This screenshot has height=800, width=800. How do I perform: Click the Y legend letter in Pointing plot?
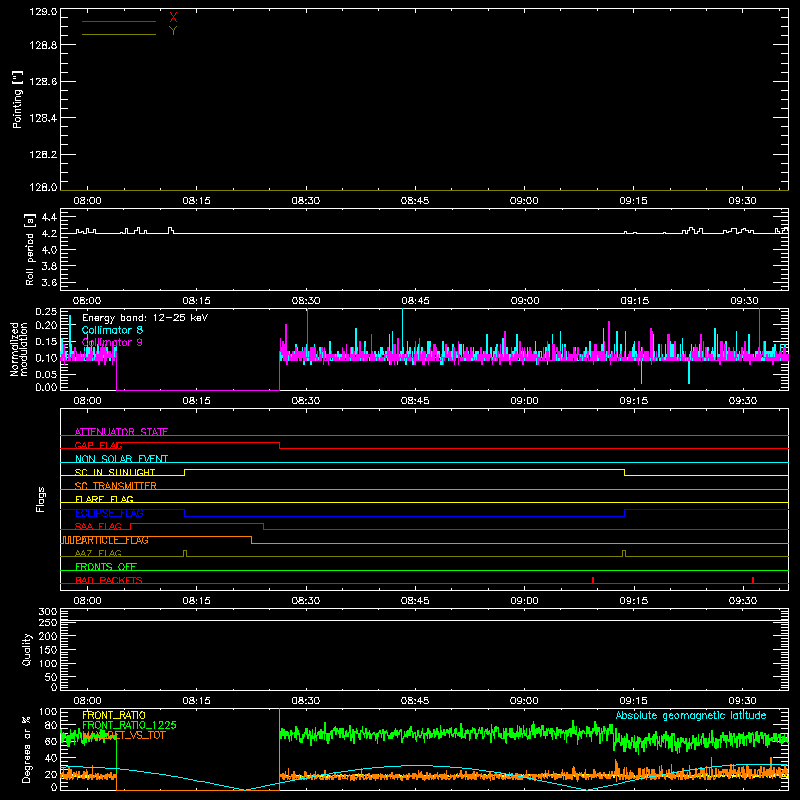(x=173, y=31)
